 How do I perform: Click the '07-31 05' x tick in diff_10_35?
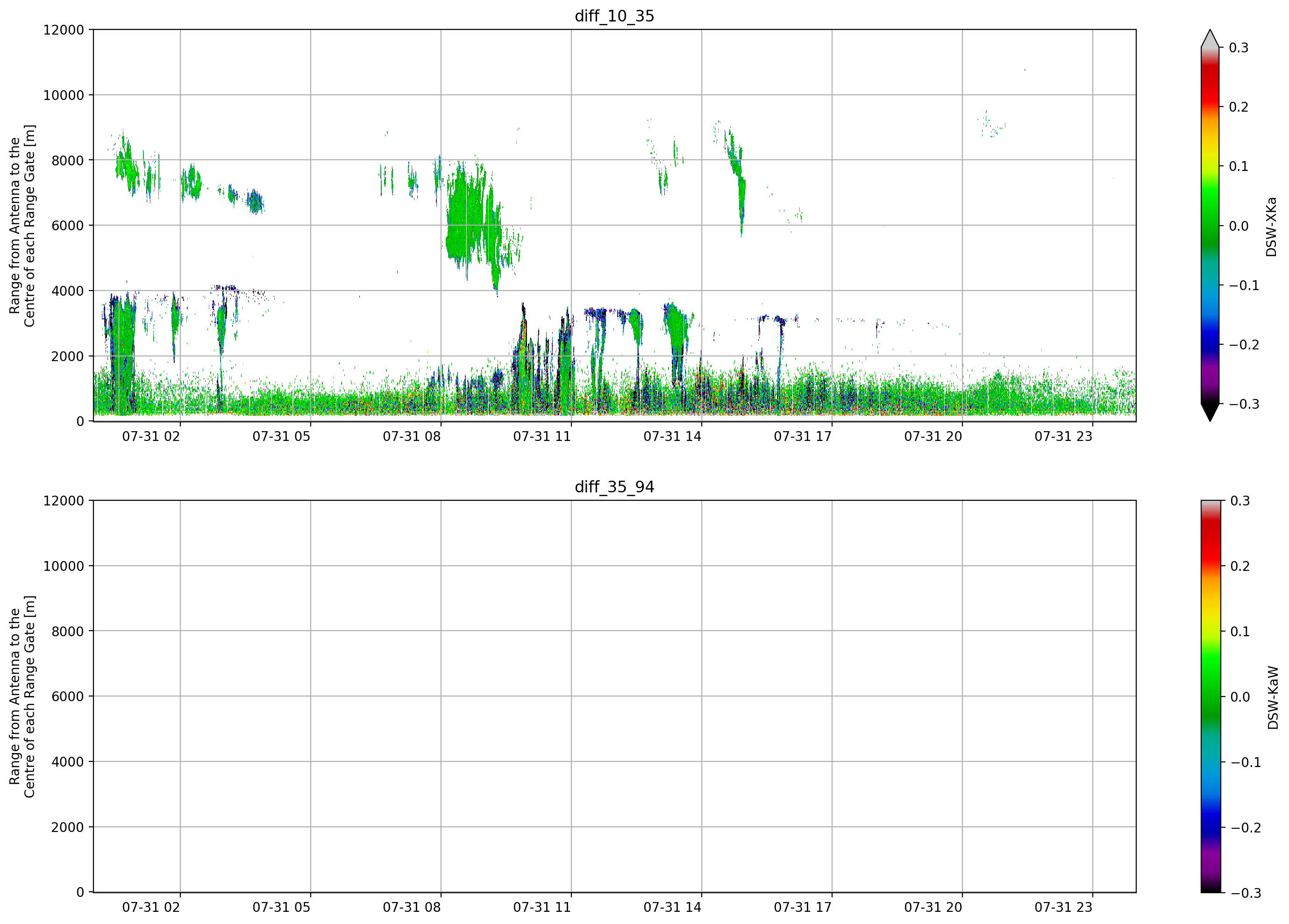(281, 436)
